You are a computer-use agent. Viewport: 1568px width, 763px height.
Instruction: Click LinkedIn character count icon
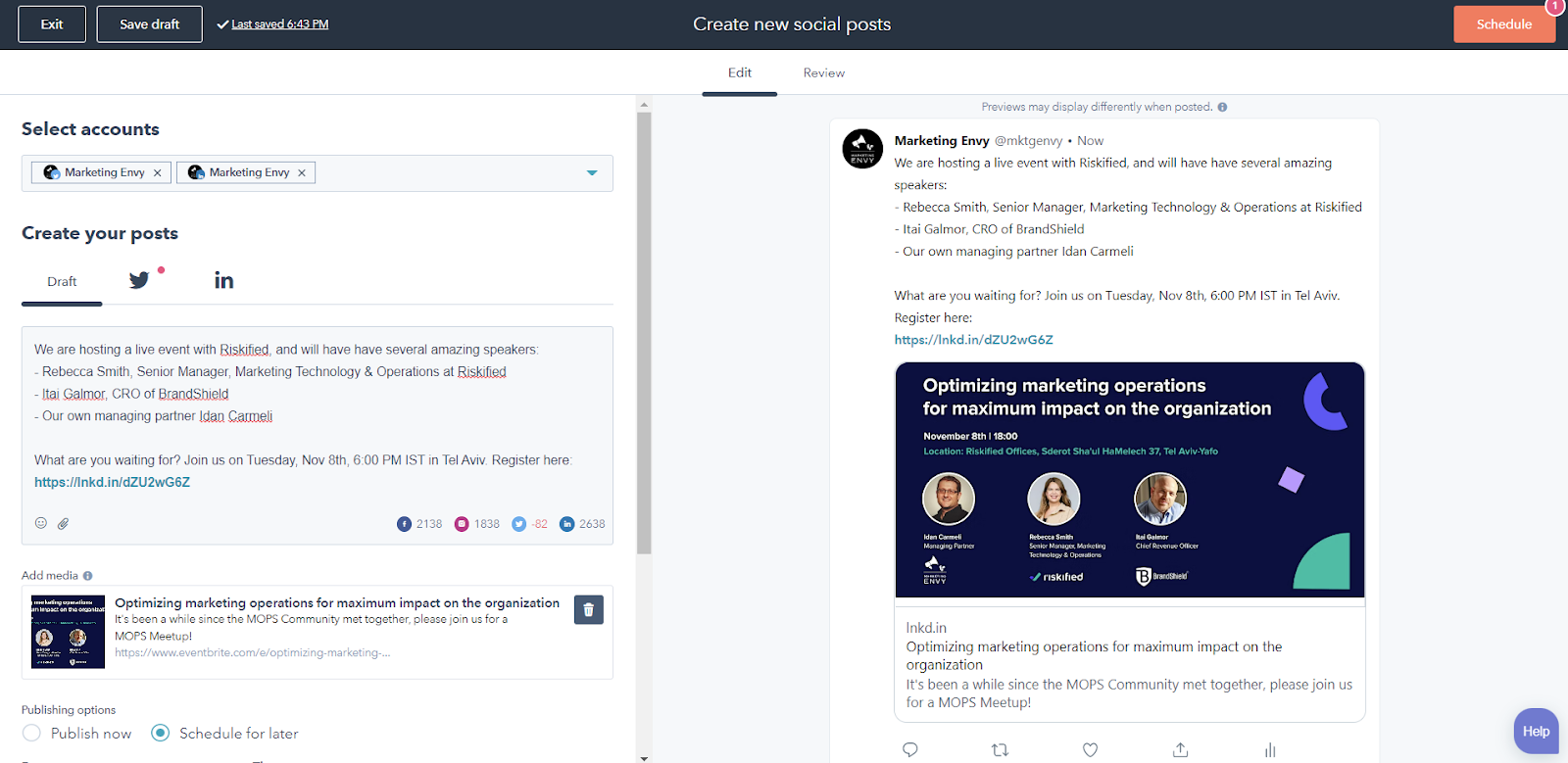[x=566, y=524]
